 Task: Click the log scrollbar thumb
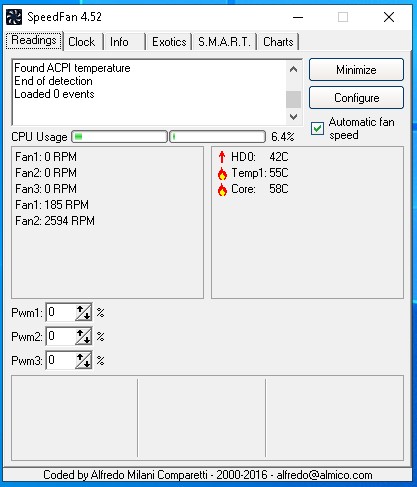293,99
